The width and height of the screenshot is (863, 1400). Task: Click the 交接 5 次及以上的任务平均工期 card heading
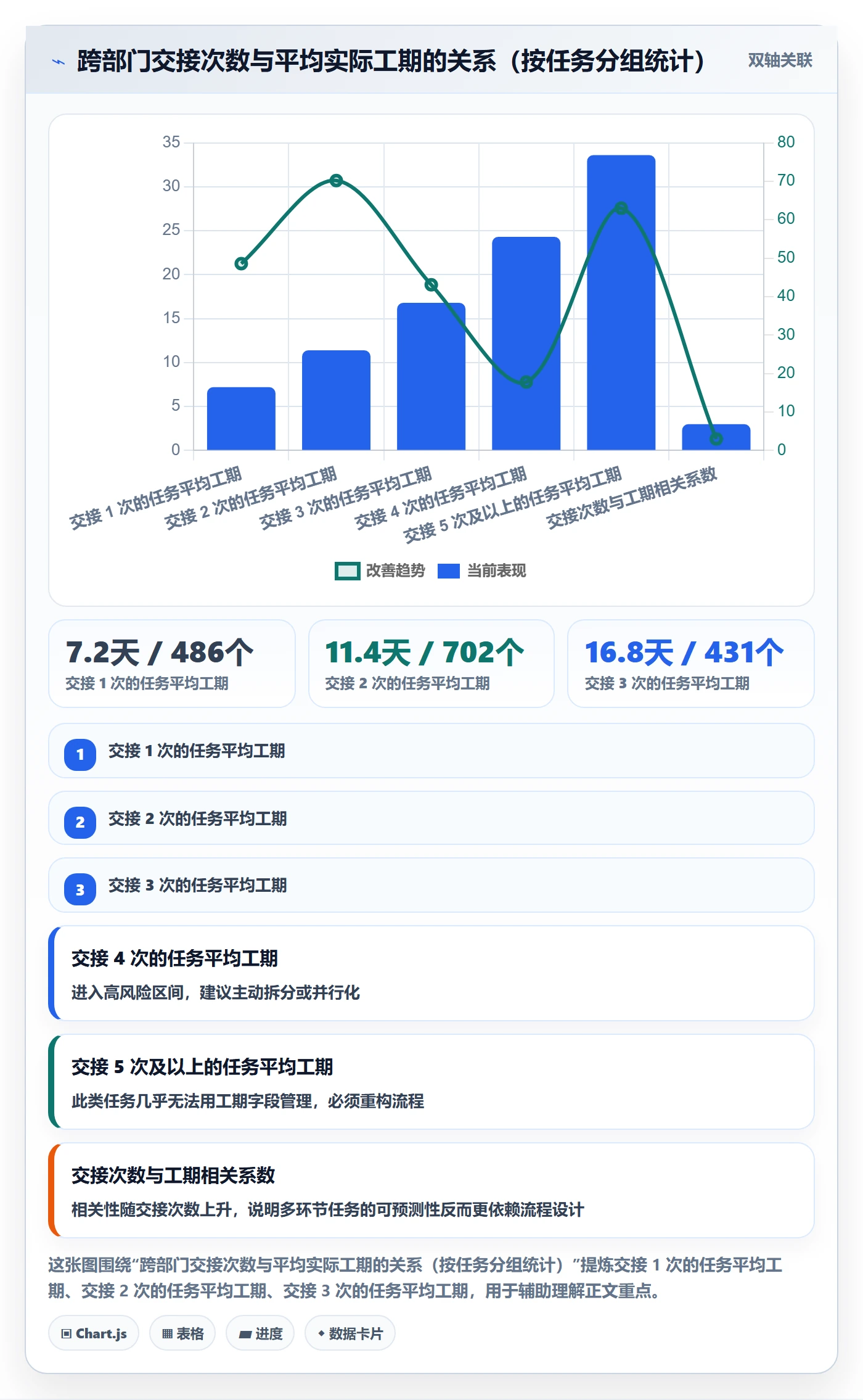[202, 1067]
